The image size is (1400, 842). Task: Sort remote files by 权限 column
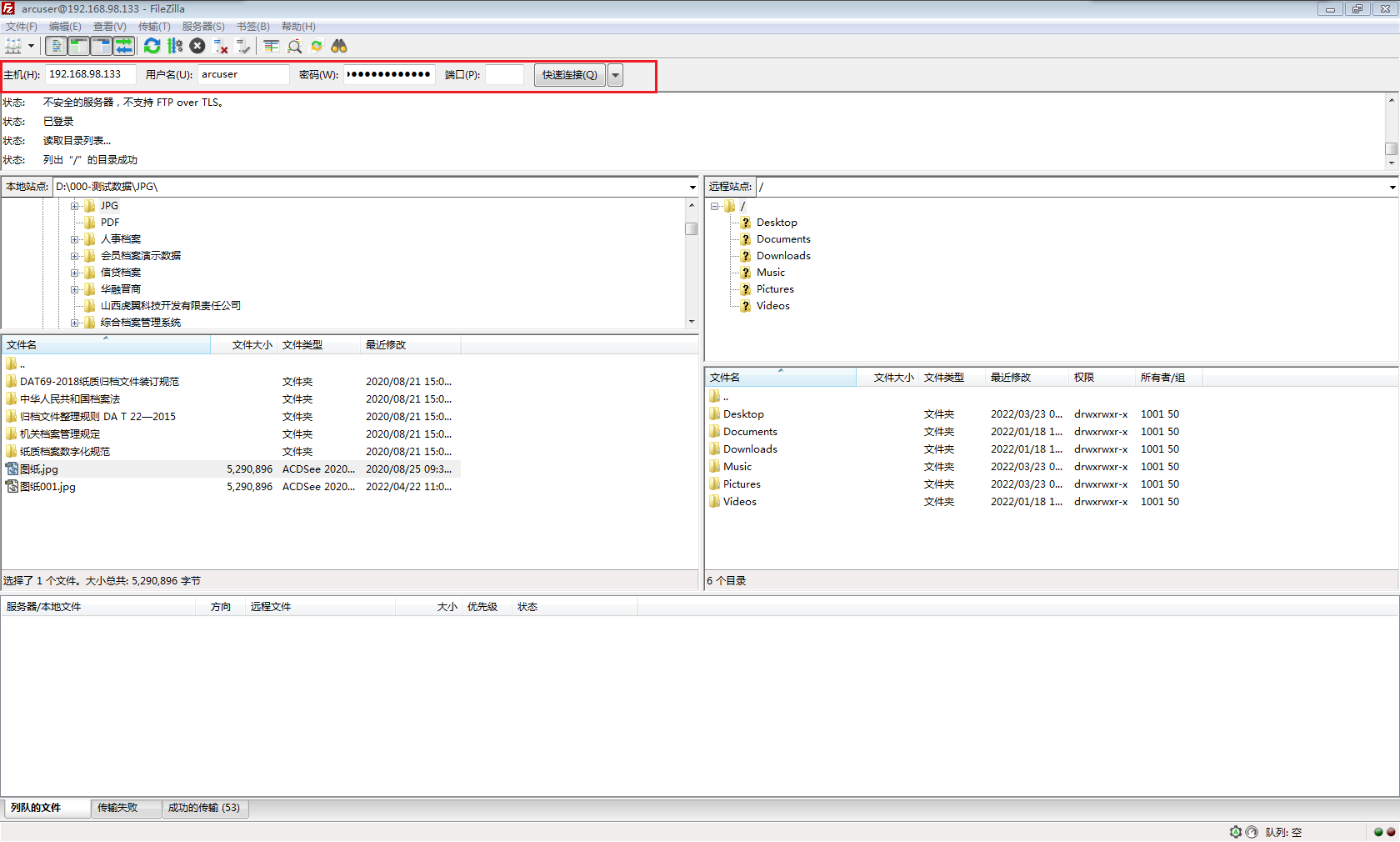(1102, 378)
